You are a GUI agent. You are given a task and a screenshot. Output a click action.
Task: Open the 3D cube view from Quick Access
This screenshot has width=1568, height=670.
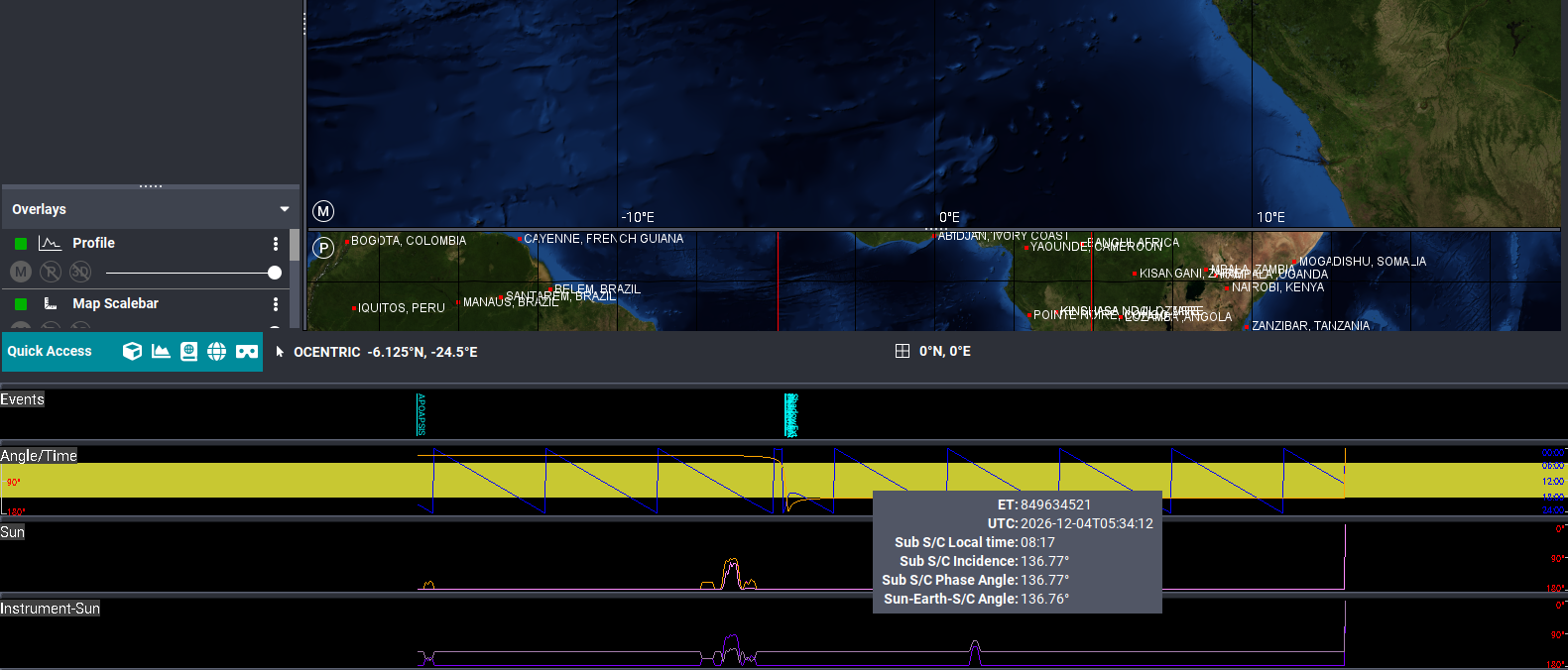coord(132,351)
